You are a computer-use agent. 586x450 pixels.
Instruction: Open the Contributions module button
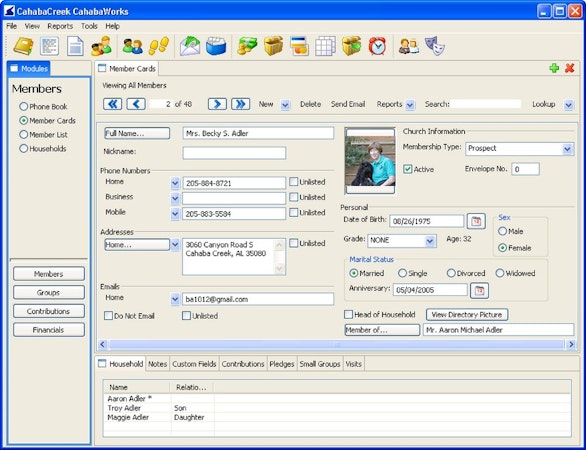pyautogui.click(x=49, y=311)
